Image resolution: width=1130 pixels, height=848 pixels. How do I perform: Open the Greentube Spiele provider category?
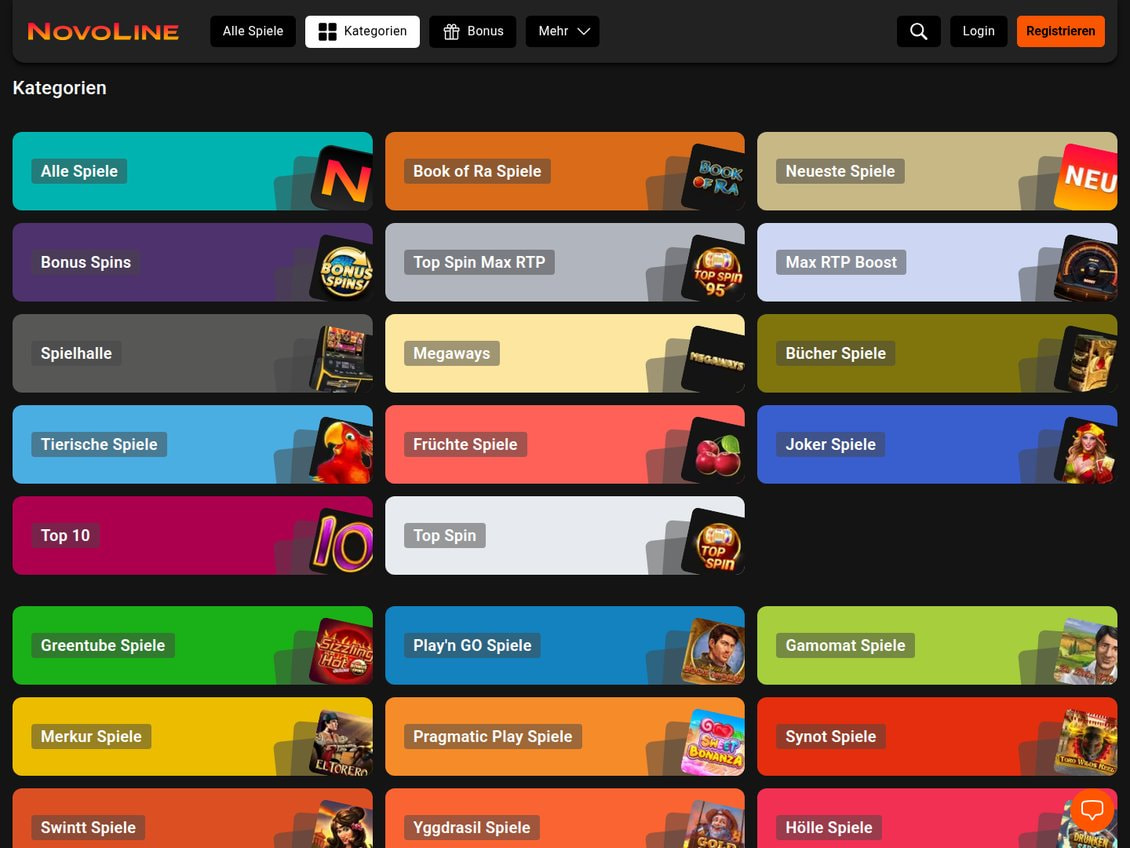click(x=192, y=645)
